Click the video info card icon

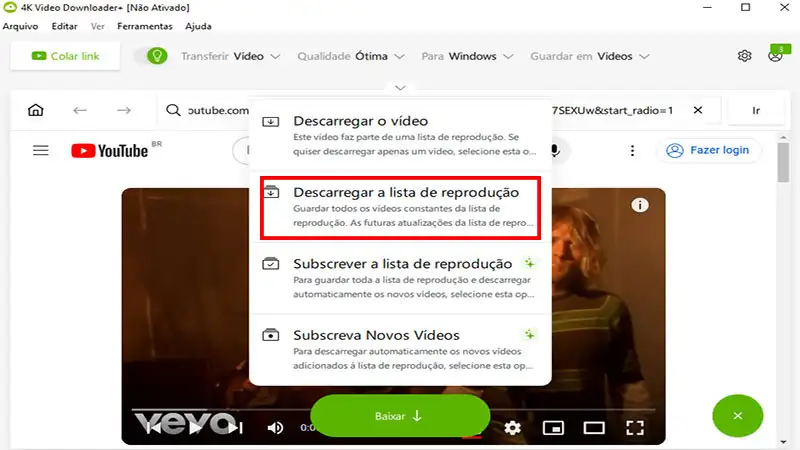[x=640, y=205]
